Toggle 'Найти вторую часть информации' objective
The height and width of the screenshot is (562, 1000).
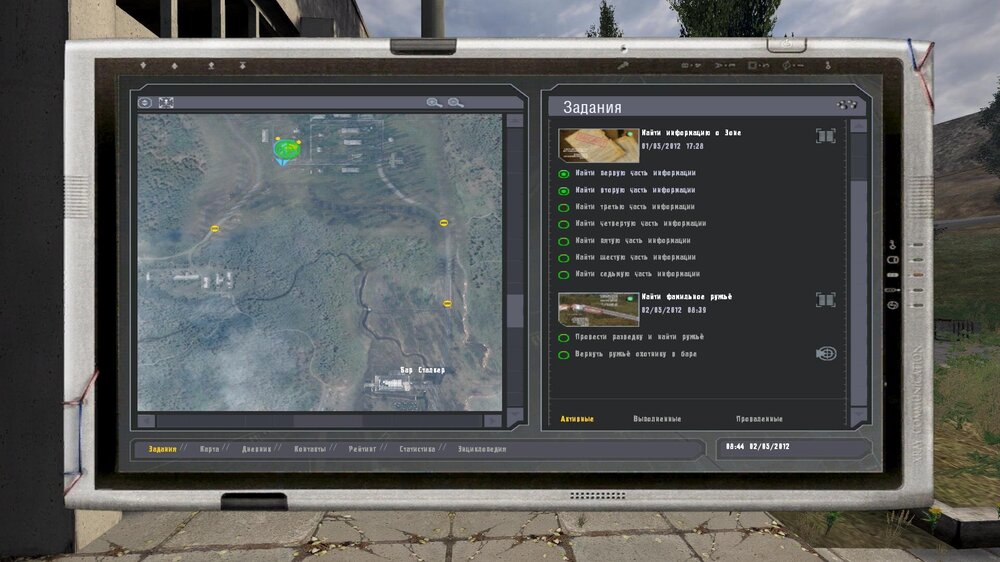564,191
